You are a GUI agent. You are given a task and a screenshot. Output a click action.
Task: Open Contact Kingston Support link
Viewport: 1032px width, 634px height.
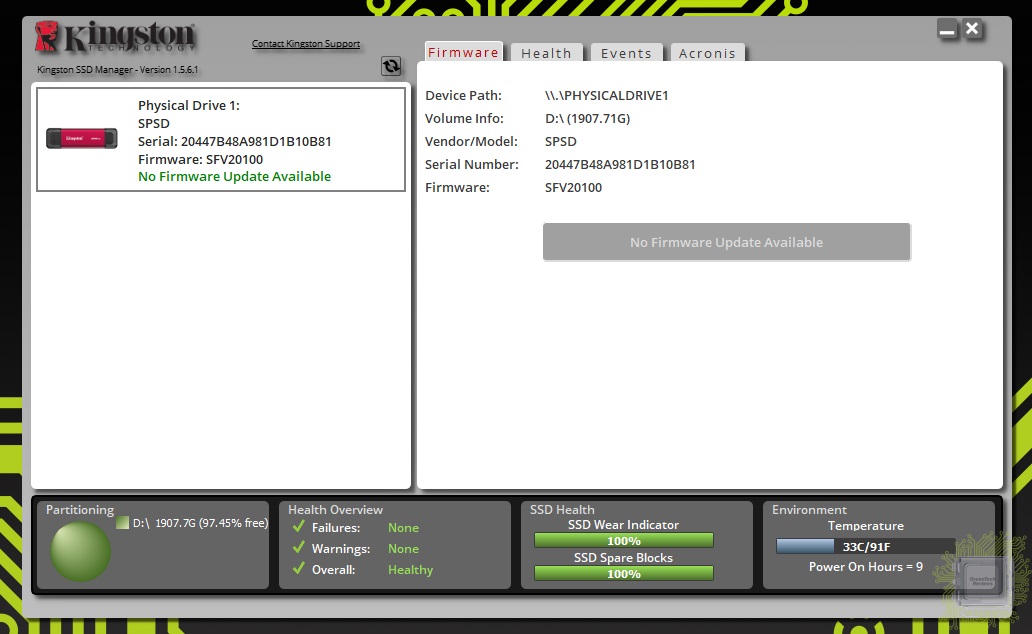tap(306, 44)
